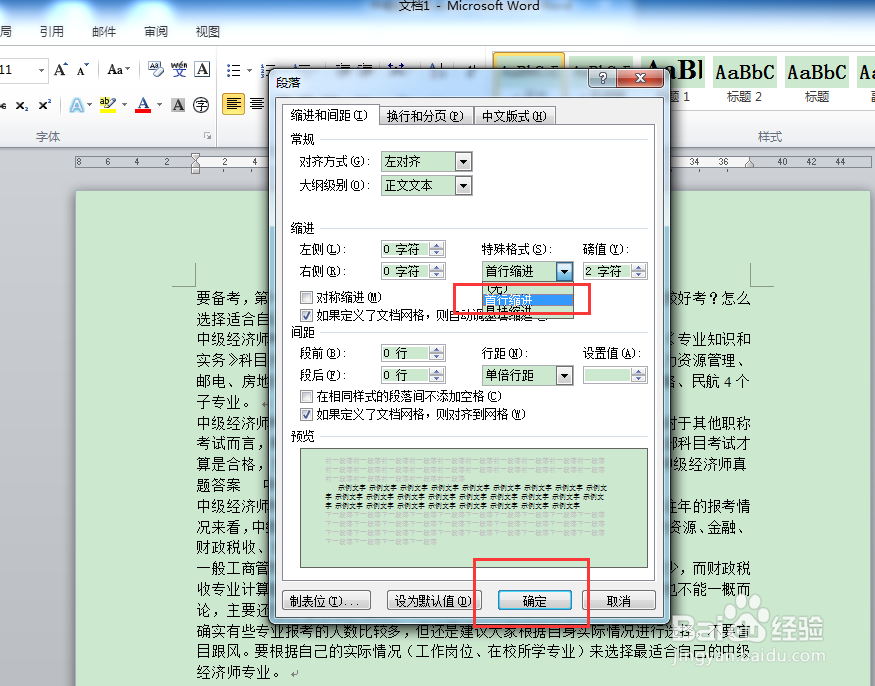Viewport: 875px width, 686px height.
Task: Open the font size dropdown
Action: 41,70
